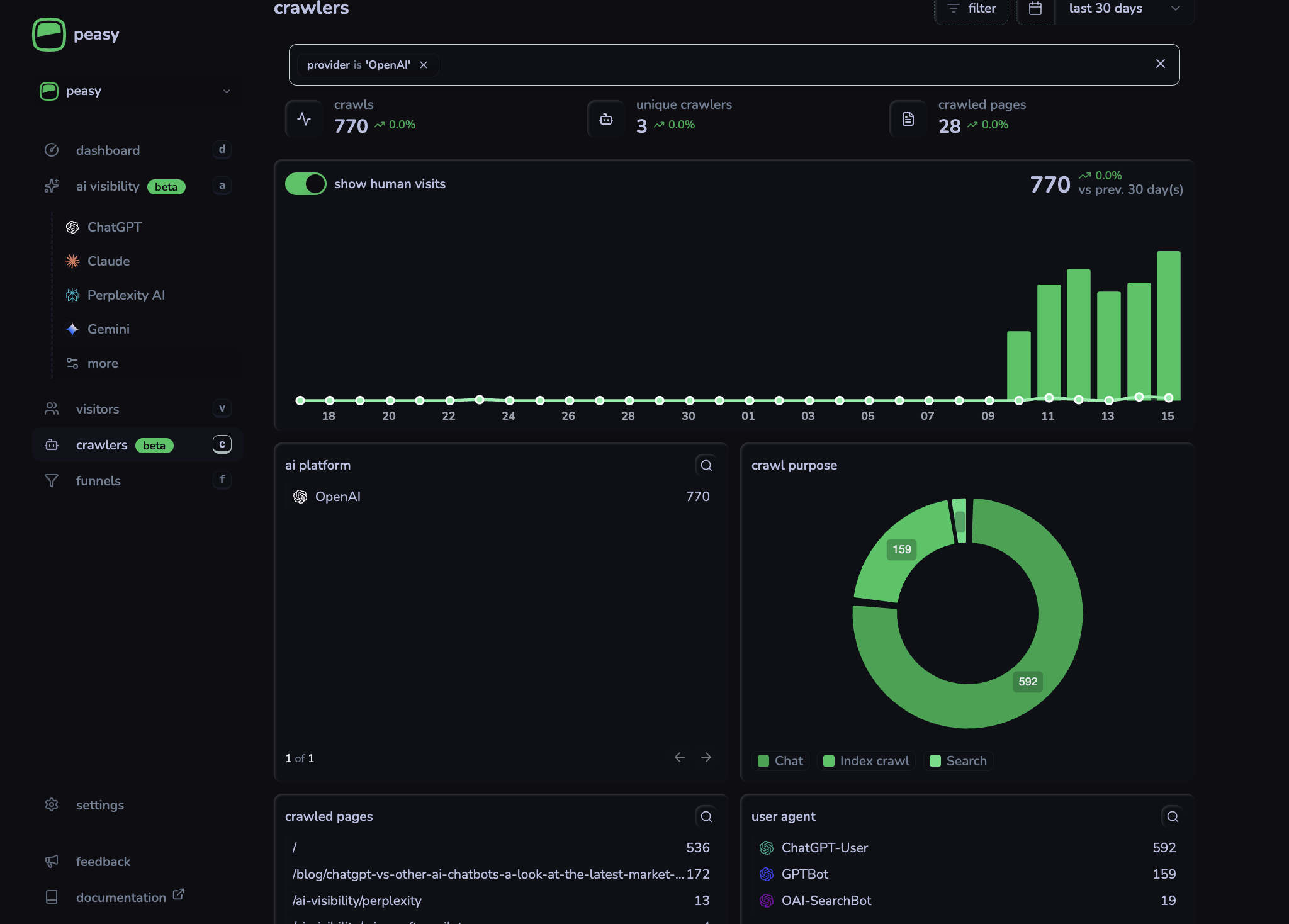Click the more sliders icon

coord(72,363)
